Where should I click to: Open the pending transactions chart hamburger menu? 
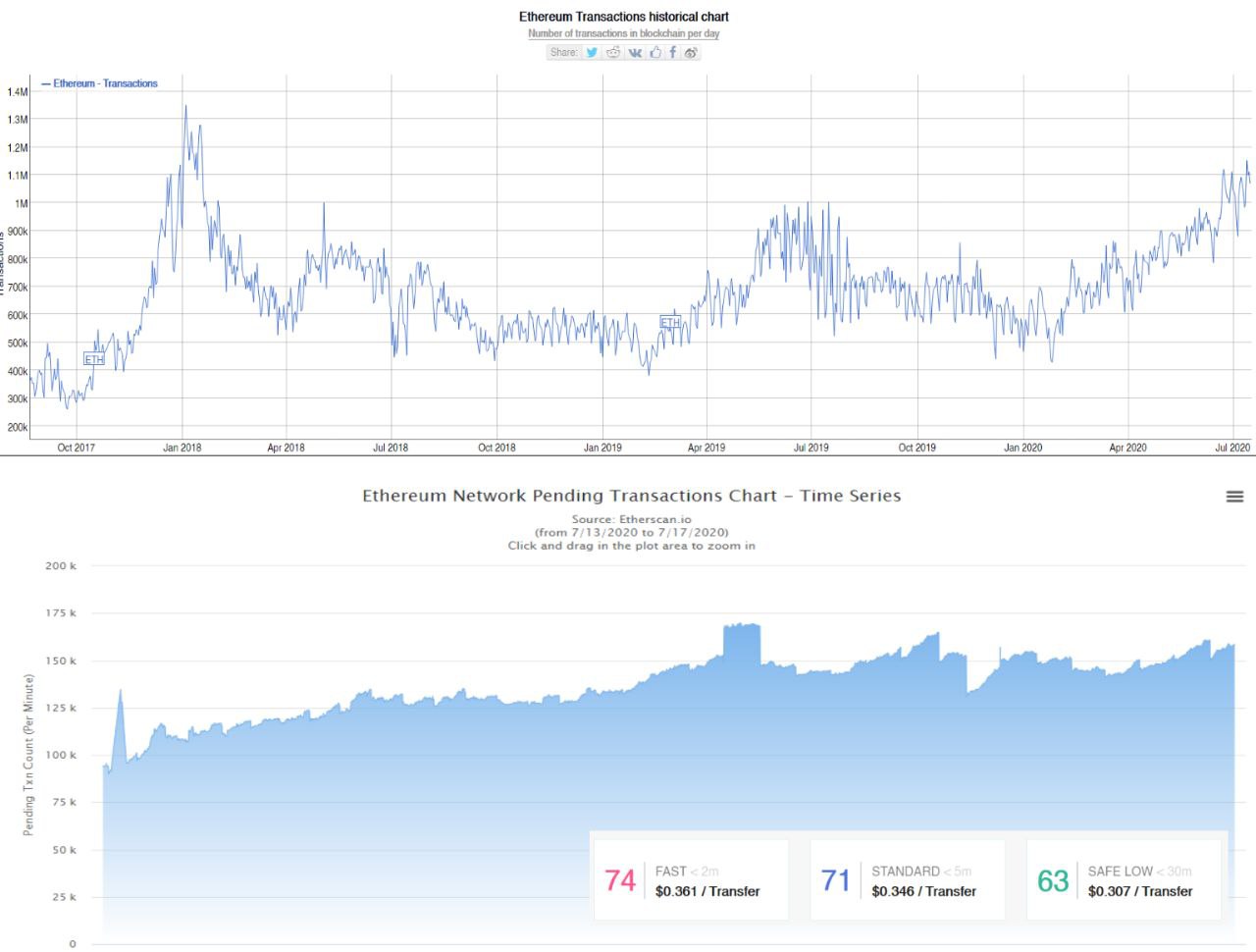pyautogui.click(x=1235, y=497)
